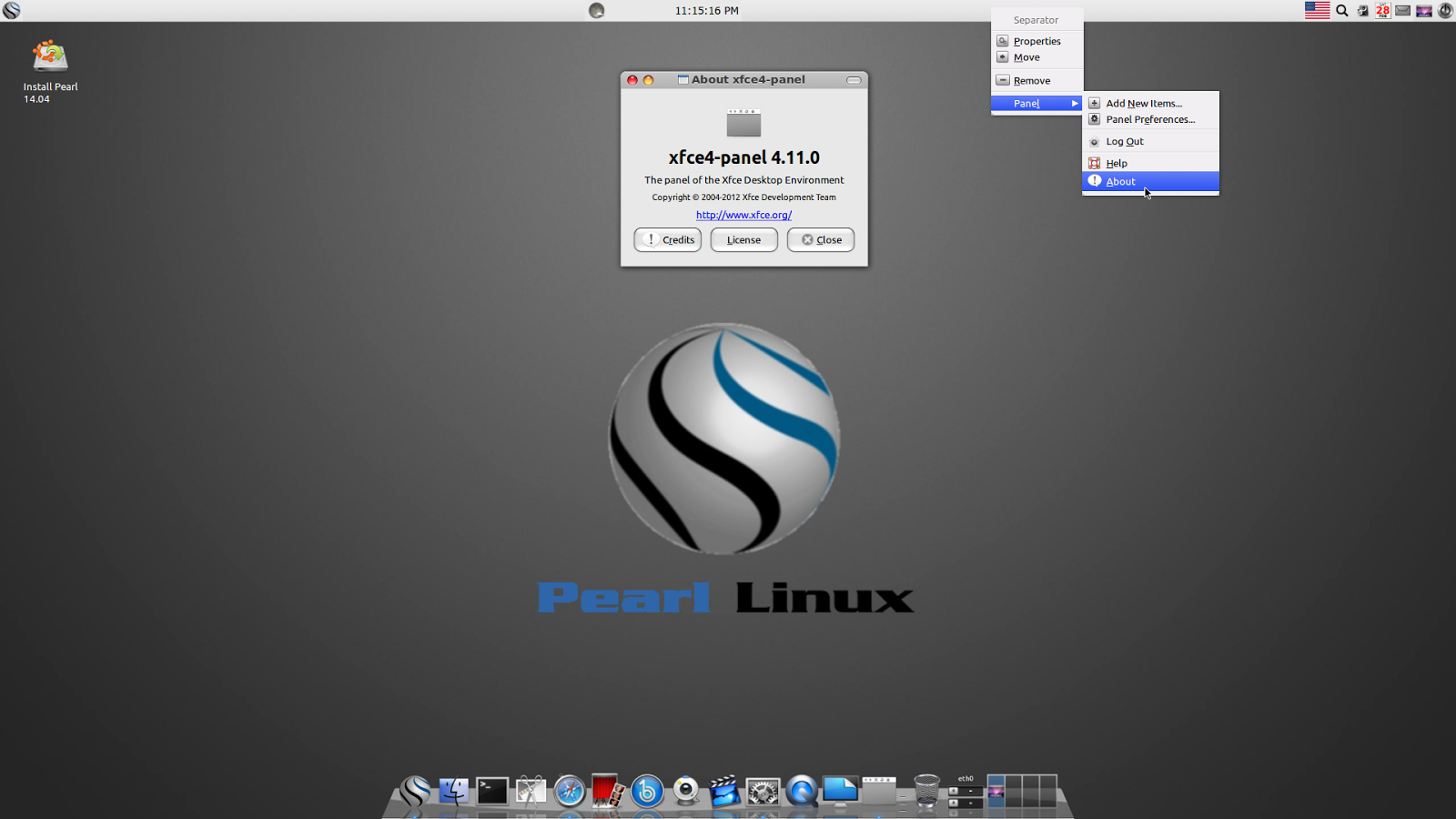Launch the blue circular b app in dock
Image resolution: width=1456 pixels, height=819 pixels.
(x=647, y=791)
